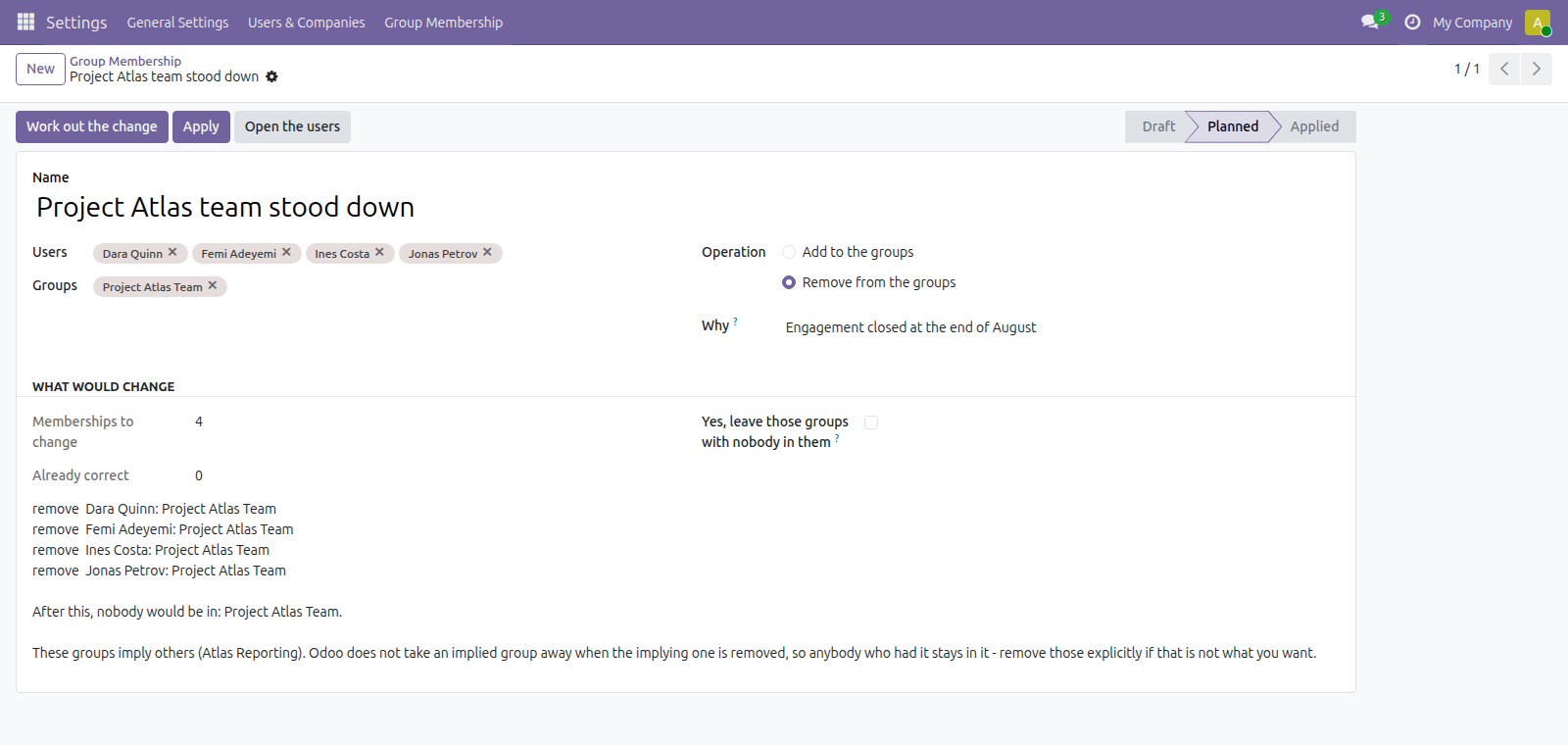The image size is (1568, 745).
Task: Show help mark for leave groups empty
Action: tap(837, 438)
